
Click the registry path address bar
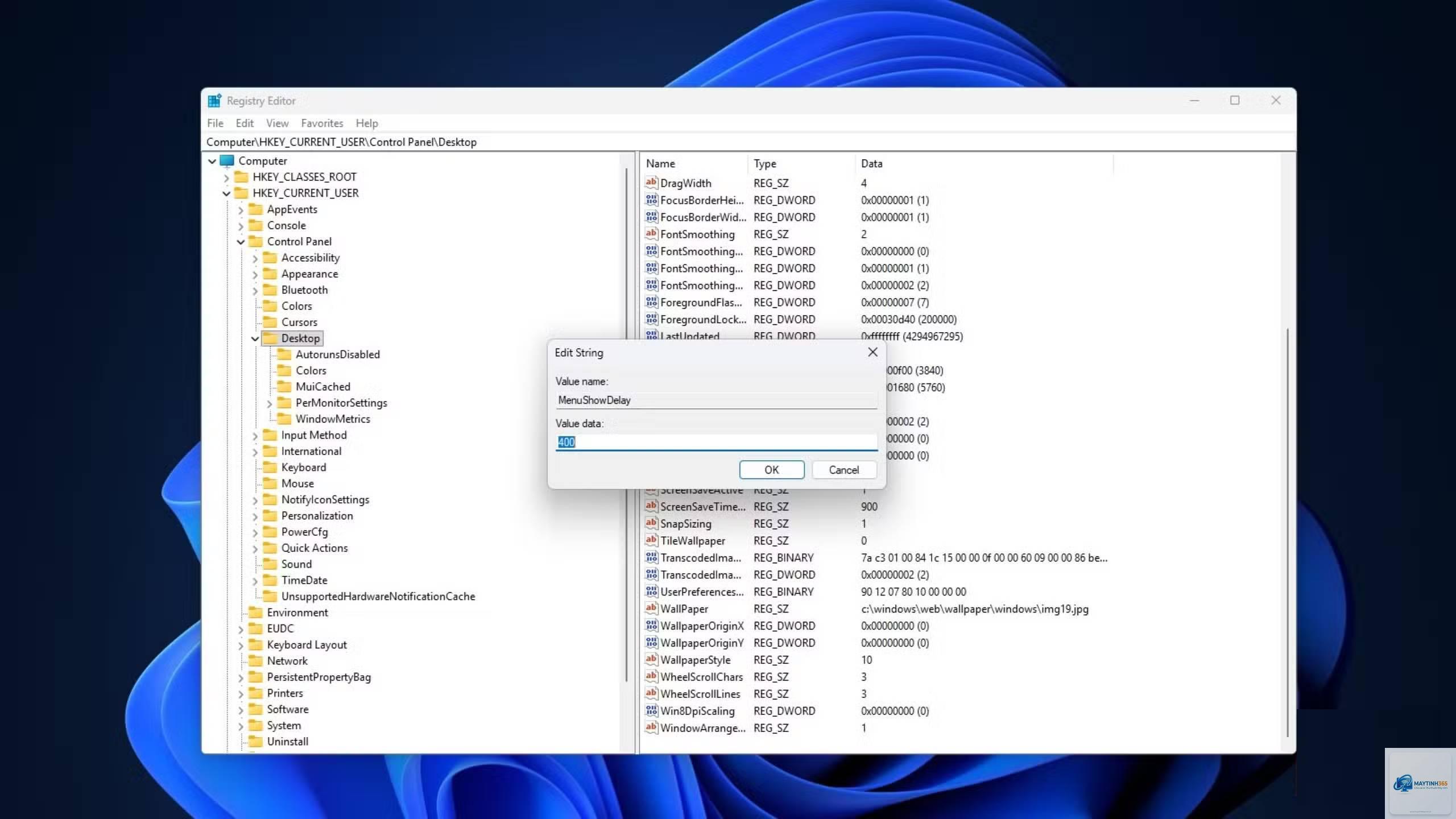748,142
